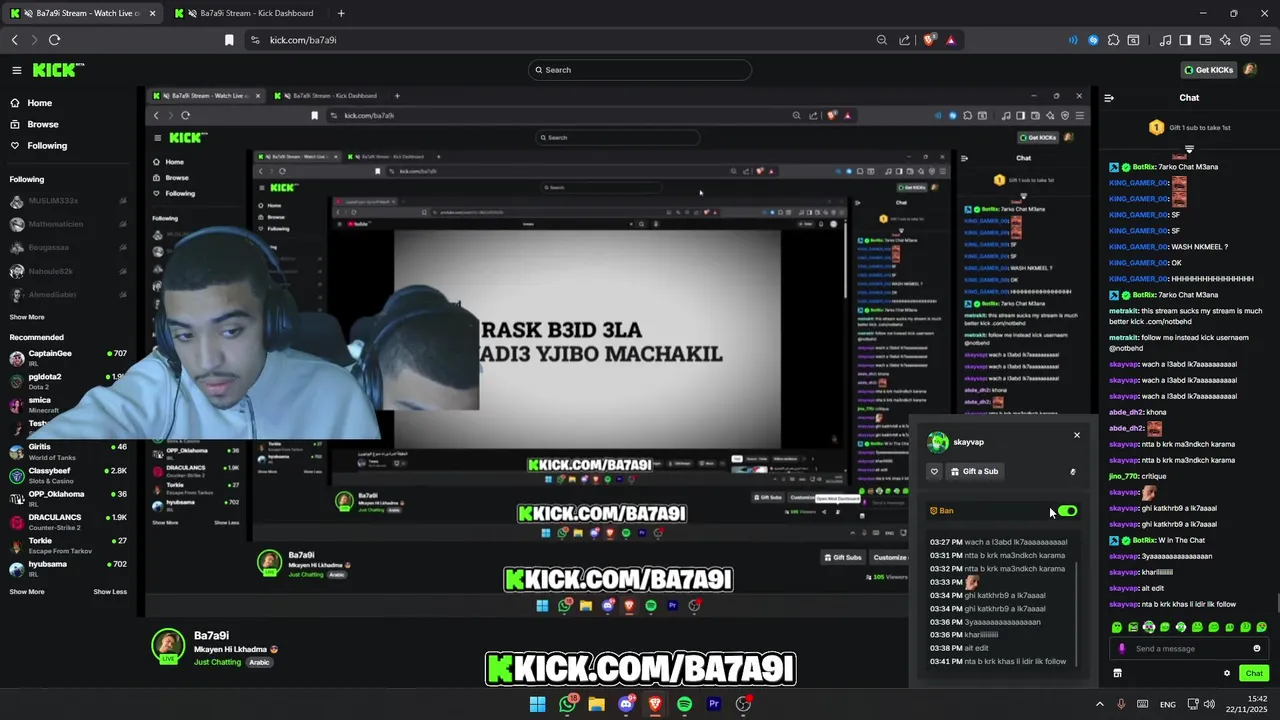
Task: Open the zoom indicator in the address bar
Action: 882,40
